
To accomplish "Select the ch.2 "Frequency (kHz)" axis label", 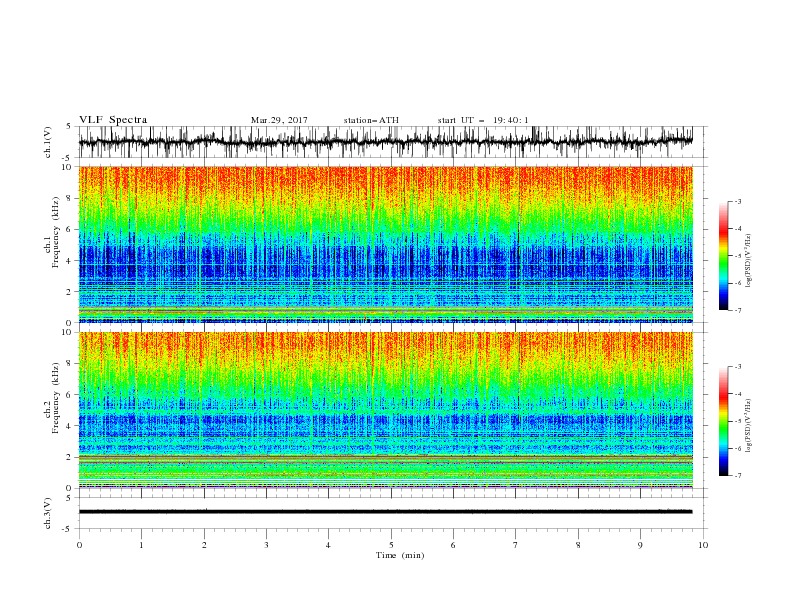I will point(55,396).
